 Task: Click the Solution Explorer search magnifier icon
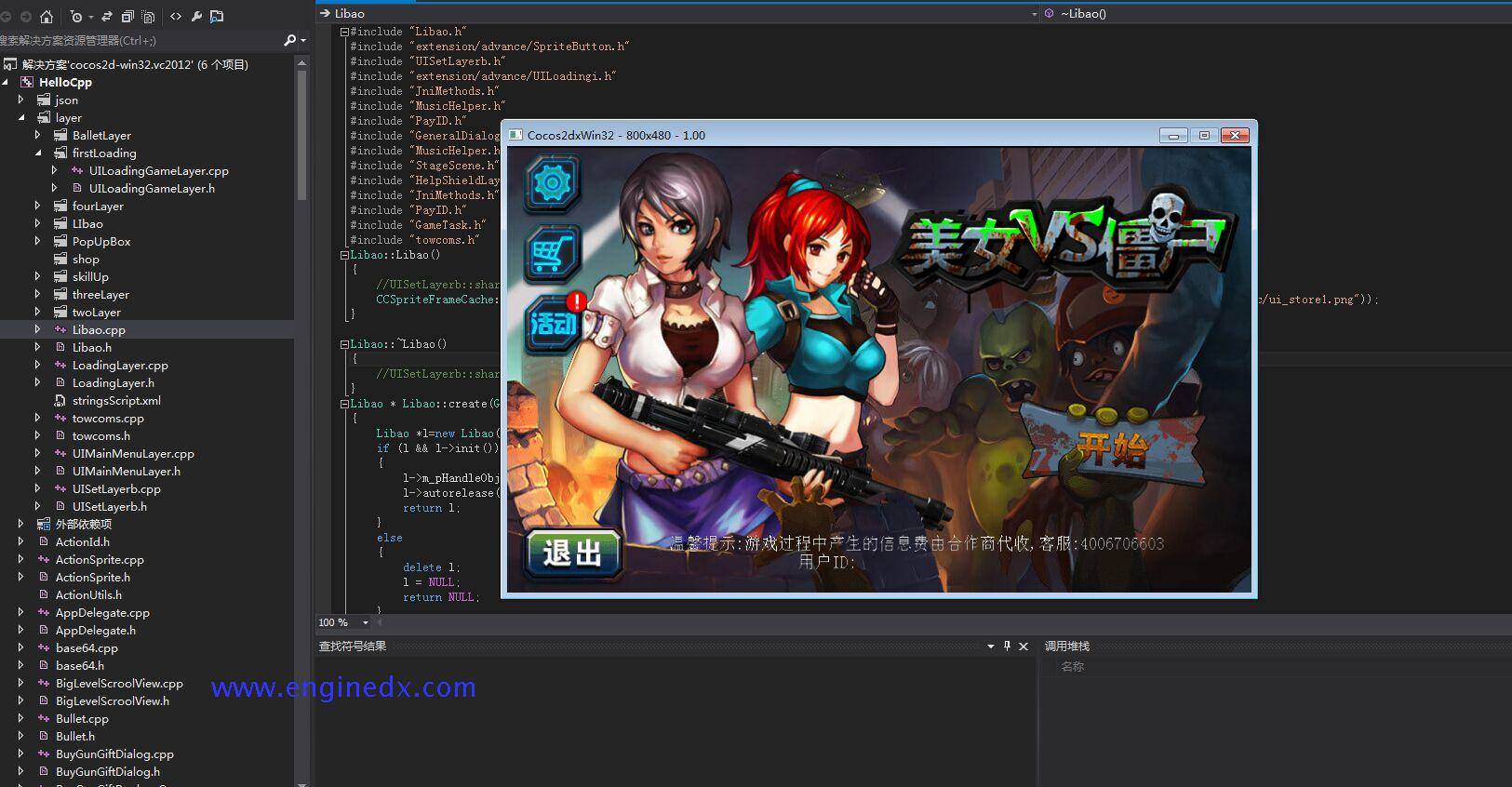289,40
